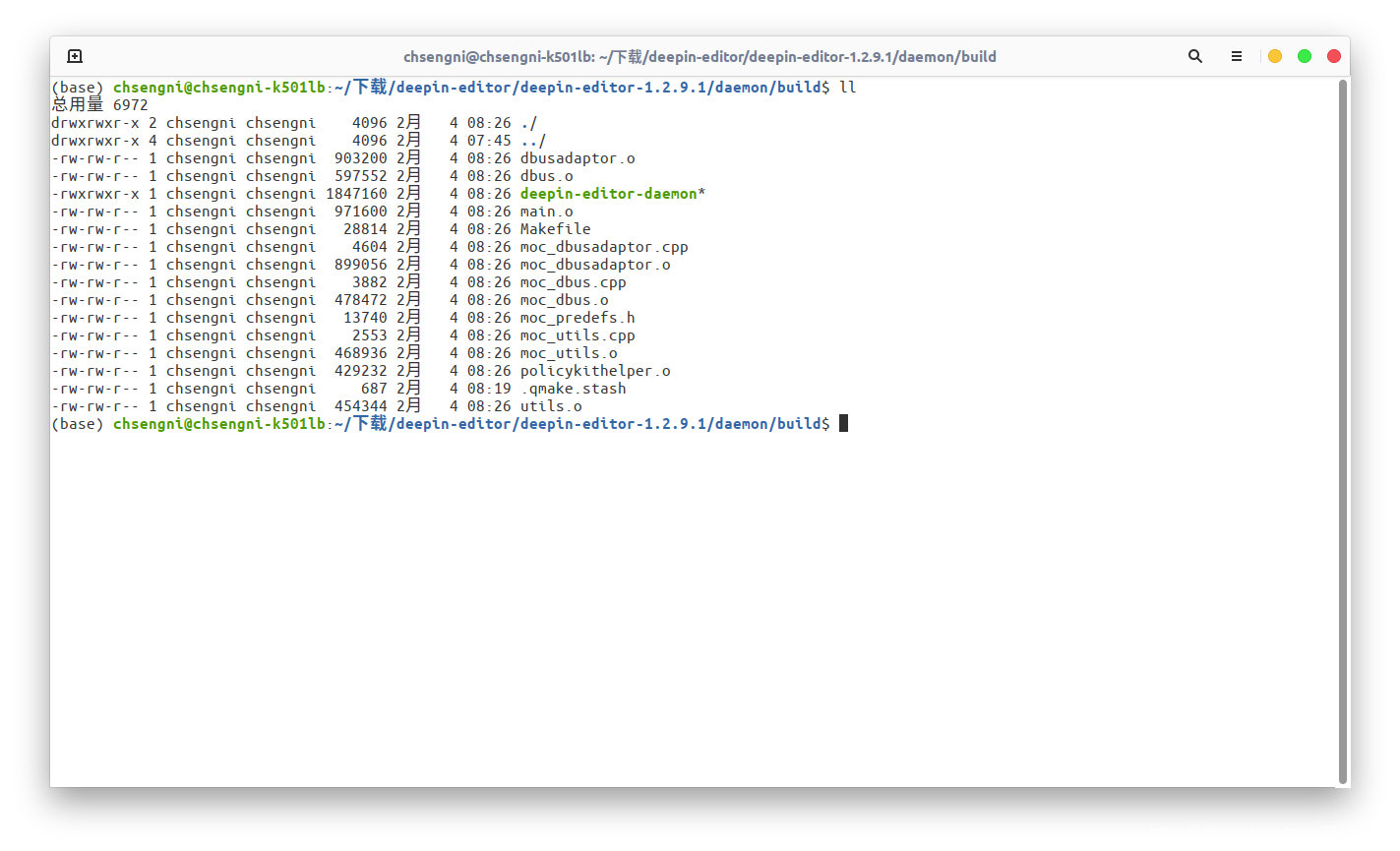Click the 'll' command text
Screen dimensions: 1400x851
(848, 88)
